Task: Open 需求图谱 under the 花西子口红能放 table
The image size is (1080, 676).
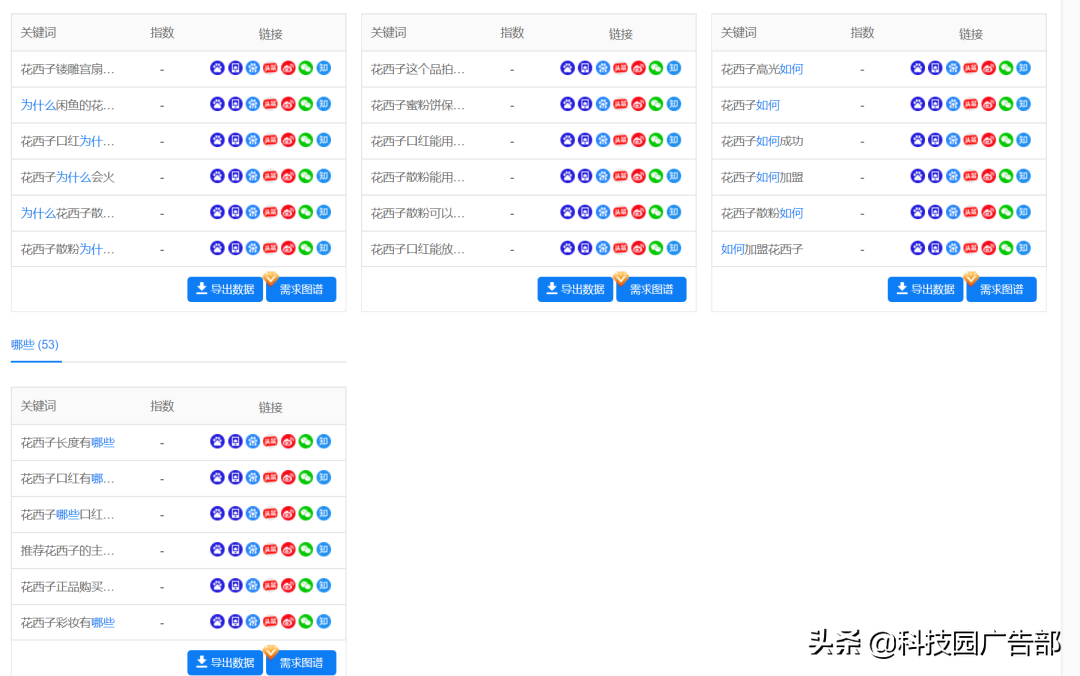Action: click(x=651, y=289)
